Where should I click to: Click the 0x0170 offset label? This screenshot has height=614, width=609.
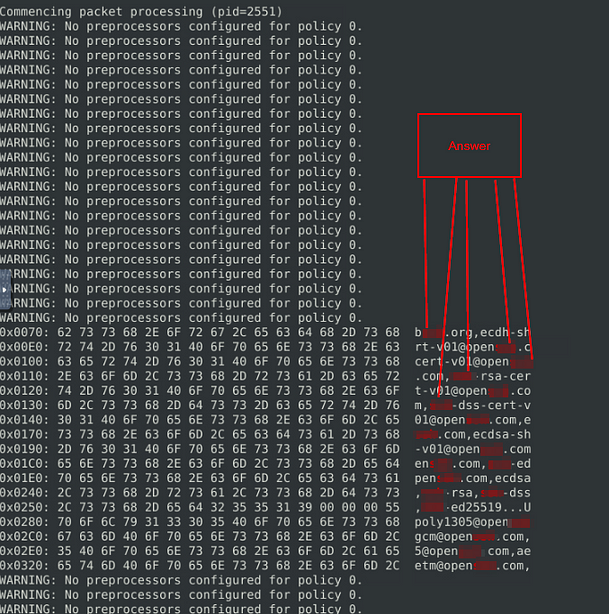pos(25,435)
